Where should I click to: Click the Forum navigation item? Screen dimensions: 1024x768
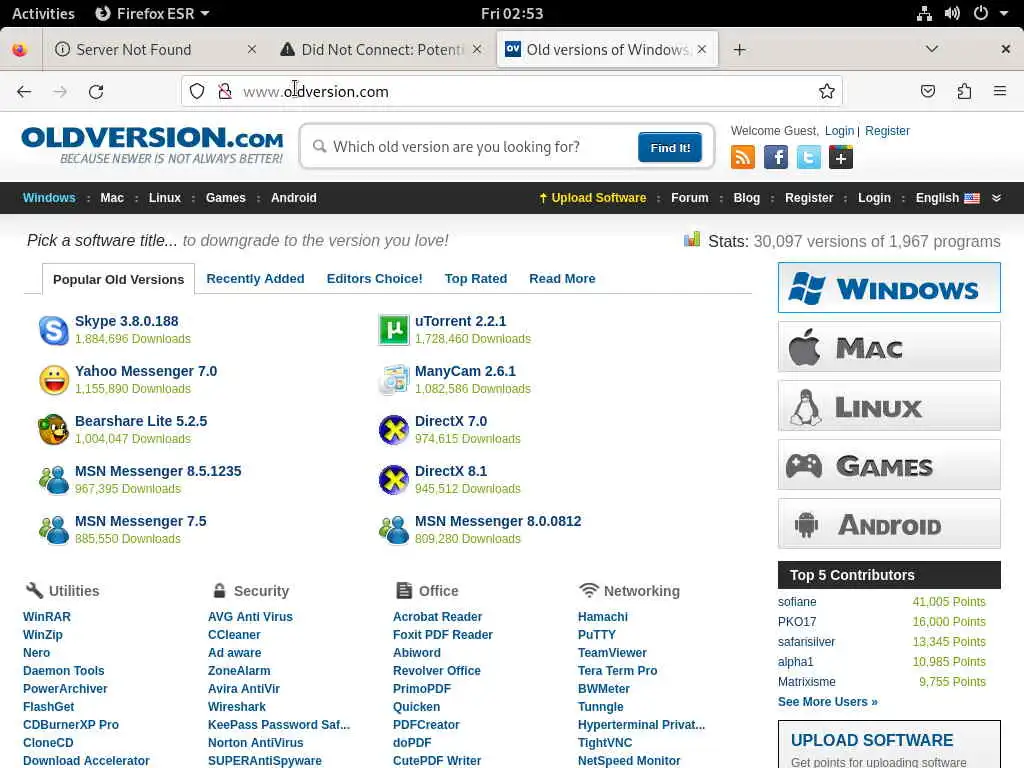point(690,198)
